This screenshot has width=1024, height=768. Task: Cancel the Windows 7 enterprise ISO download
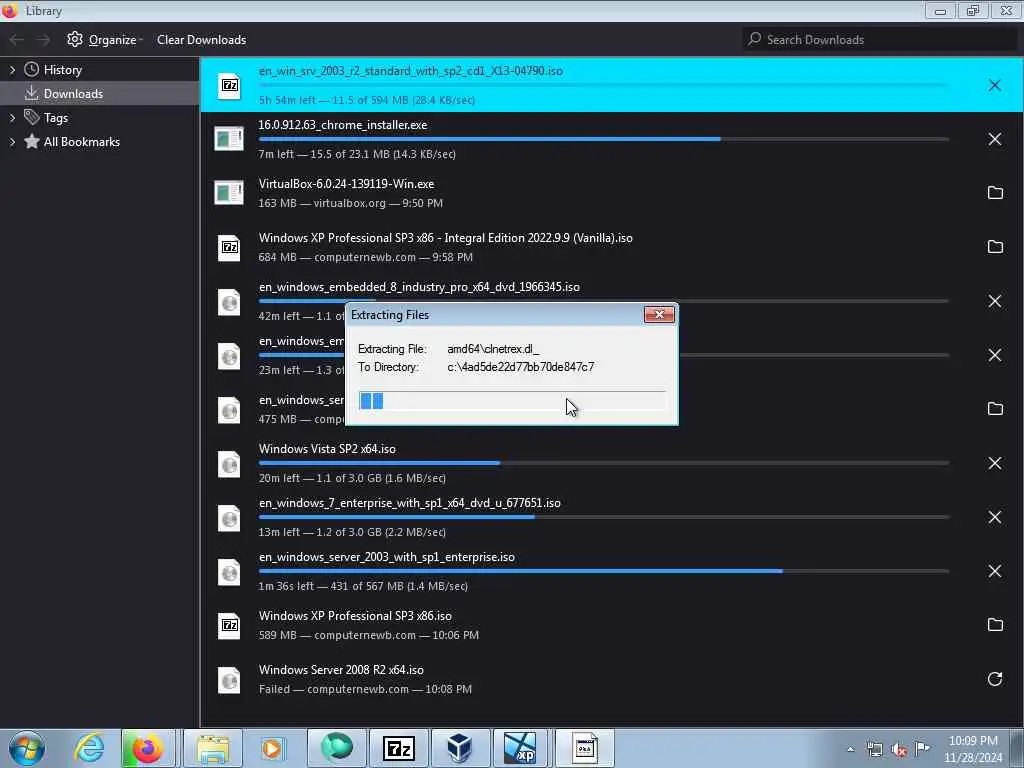(x=994, y=517)
